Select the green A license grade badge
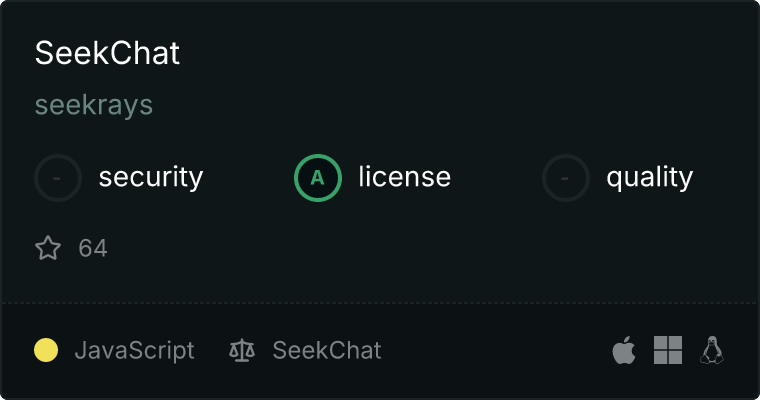Image resolution: width=760 pixels, height=400 pixels. pos(318,178)
